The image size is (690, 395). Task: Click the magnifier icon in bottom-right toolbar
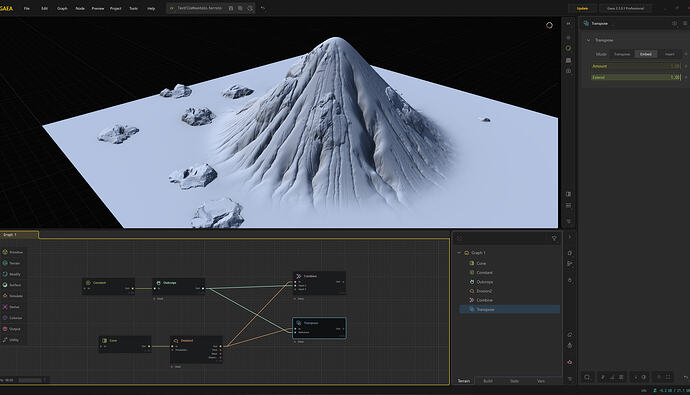587,377
